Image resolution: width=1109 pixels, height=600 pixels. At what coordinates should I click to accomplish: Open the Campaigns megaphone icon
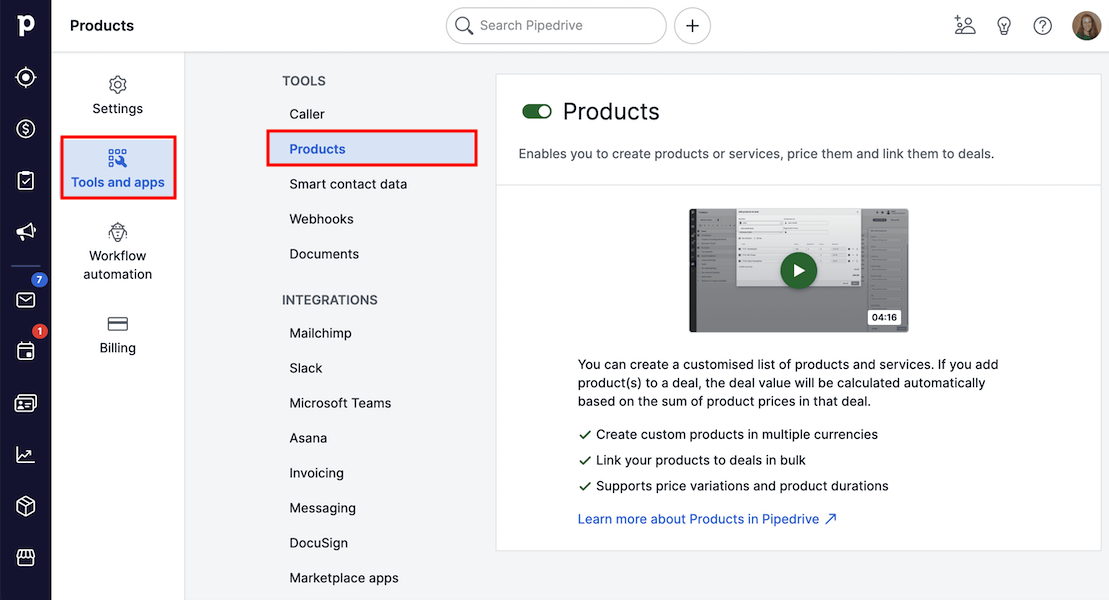[26, 232]
